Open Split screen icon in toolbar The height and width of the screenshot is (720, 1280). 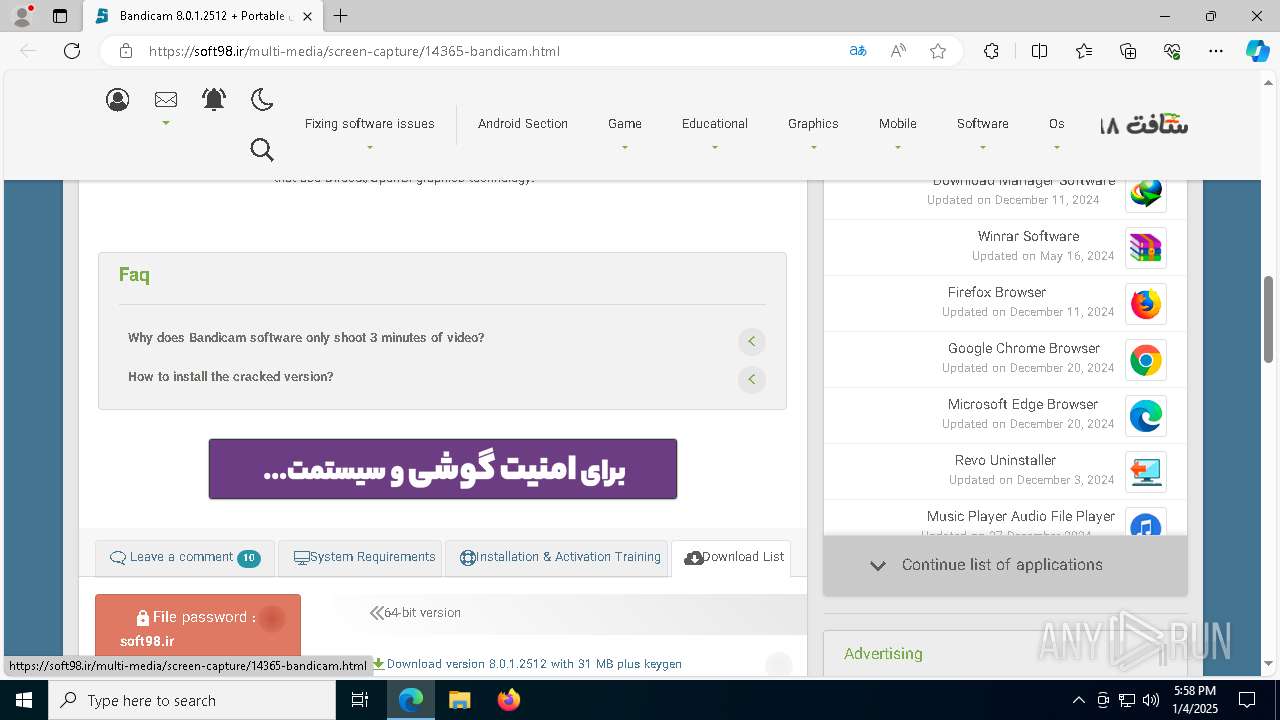coord(1039,51)
